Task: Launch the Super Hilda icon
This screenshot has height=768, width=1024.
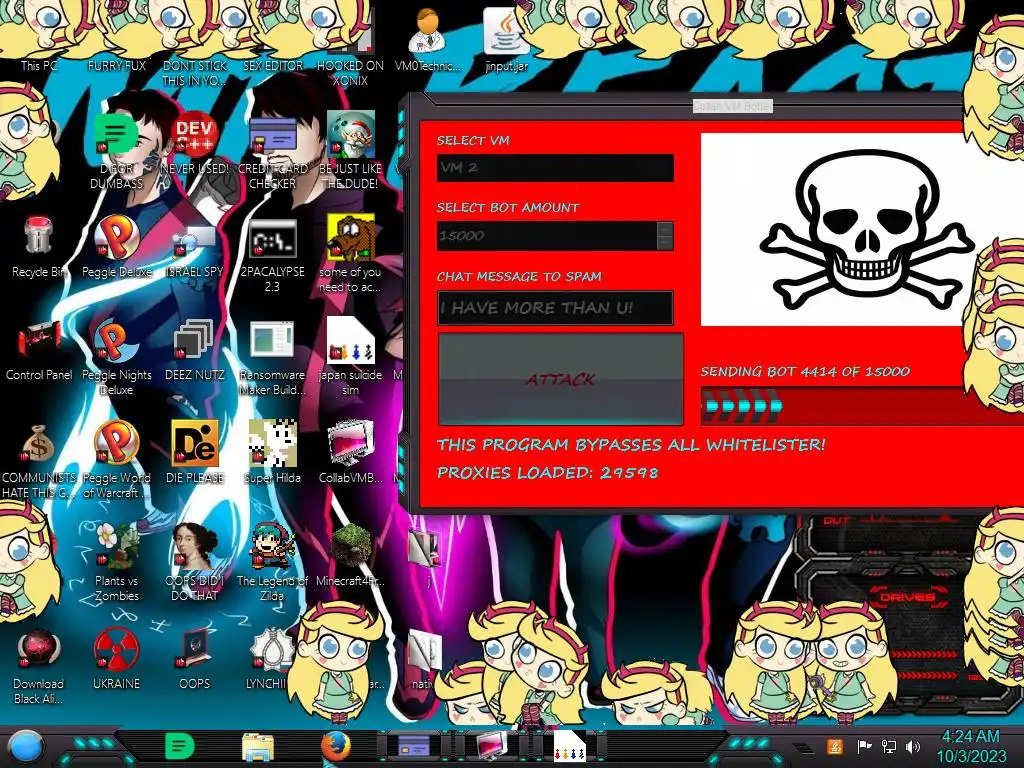Action: [x=272, y=452]
